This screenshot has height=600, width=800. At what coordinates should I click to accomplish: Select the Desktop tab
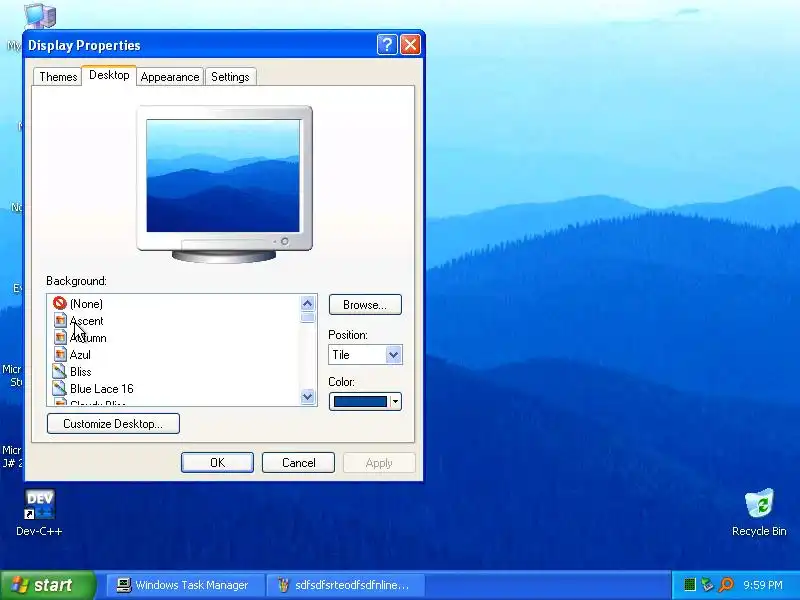pyautogui.click(x=109, y=75)
